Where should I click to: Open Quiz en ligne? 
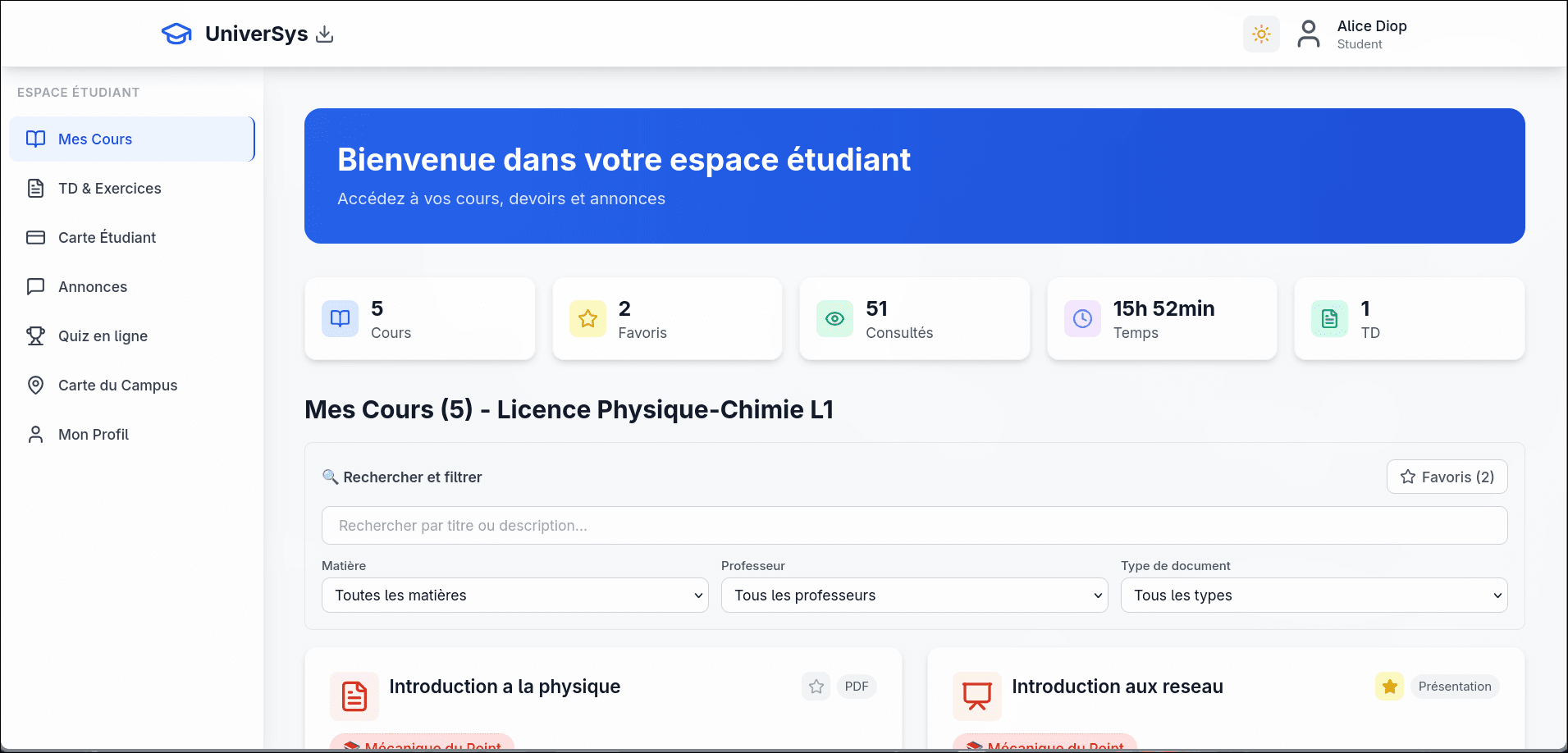[132, 335]
